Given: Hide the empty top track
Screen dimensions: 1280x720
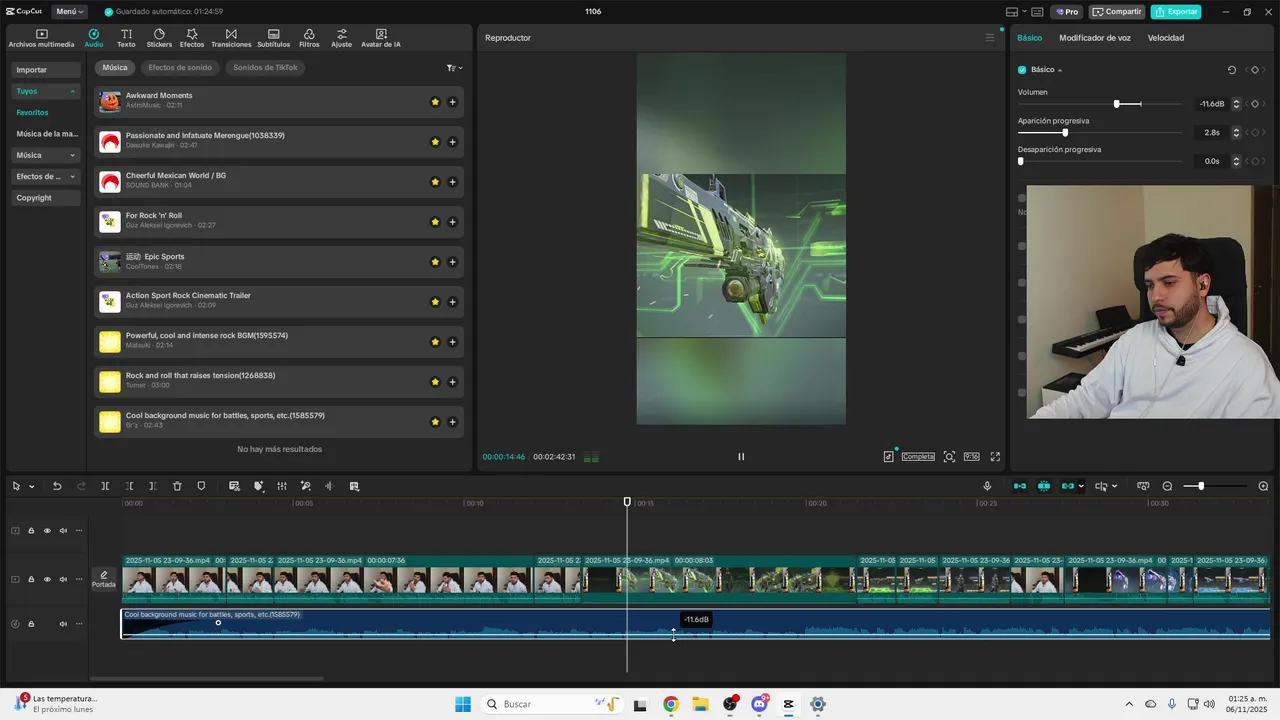Looking at the screenshot, I should (x=47, y=531).
